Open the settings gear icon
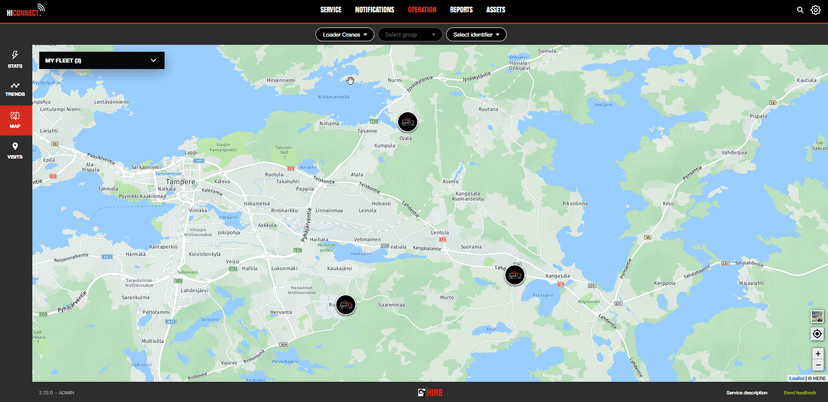This screenshot has height=402, width=828. tap(816, 10)
